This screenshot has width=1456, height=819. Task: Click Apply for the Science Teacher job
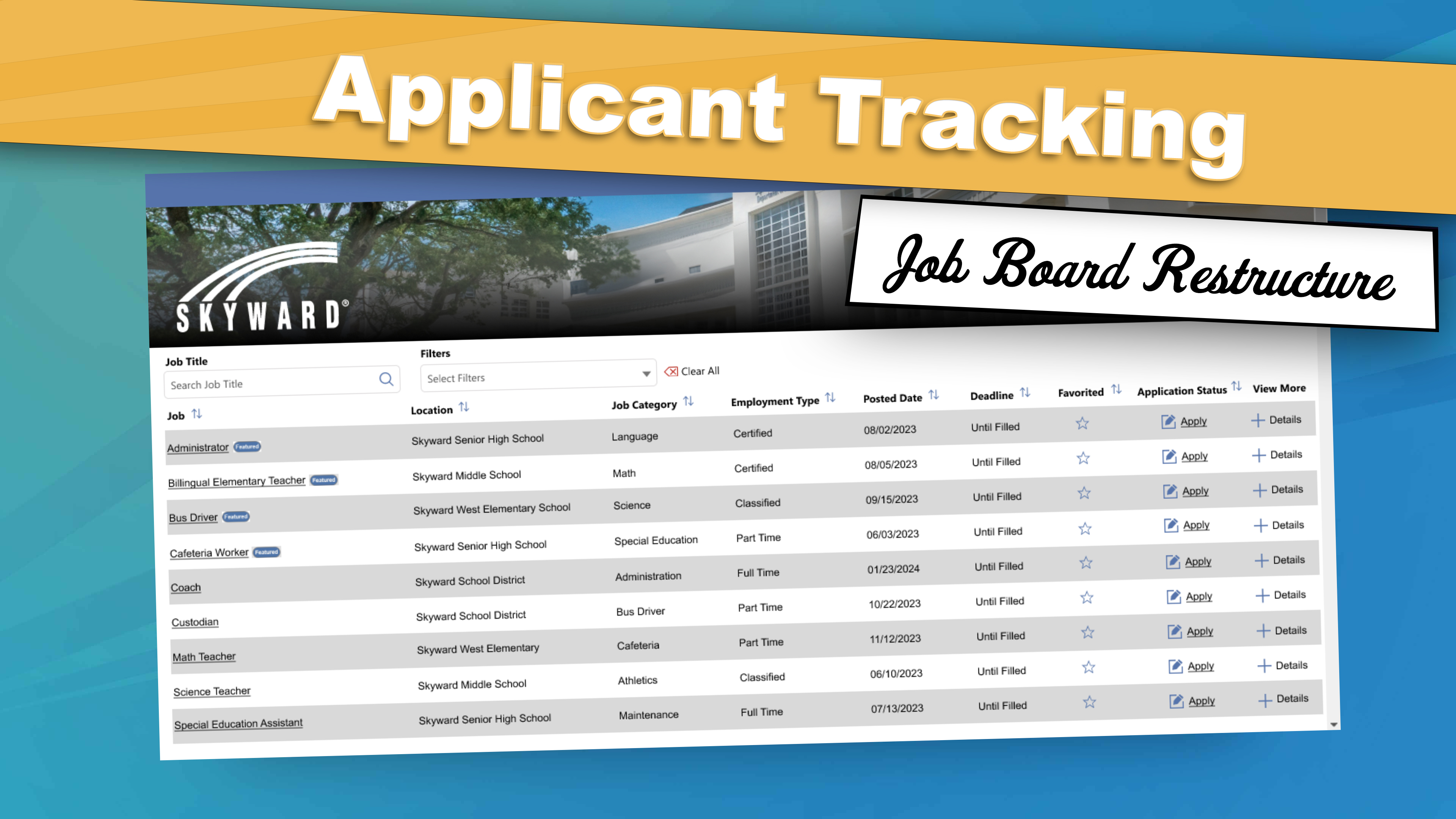1201,667
